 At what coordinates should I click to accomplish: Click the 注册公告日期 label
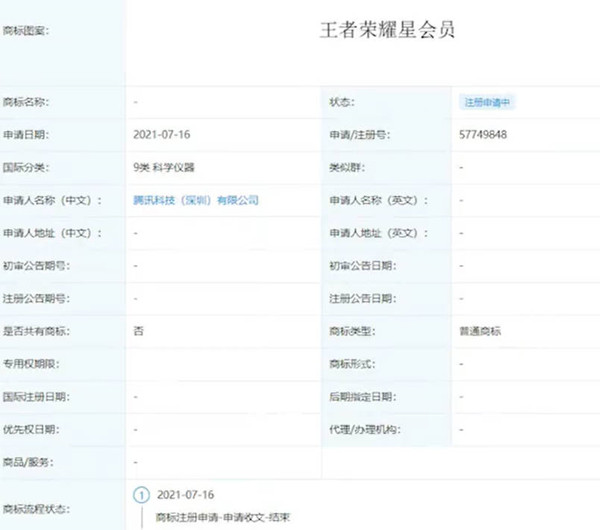[x=363, y=298]
